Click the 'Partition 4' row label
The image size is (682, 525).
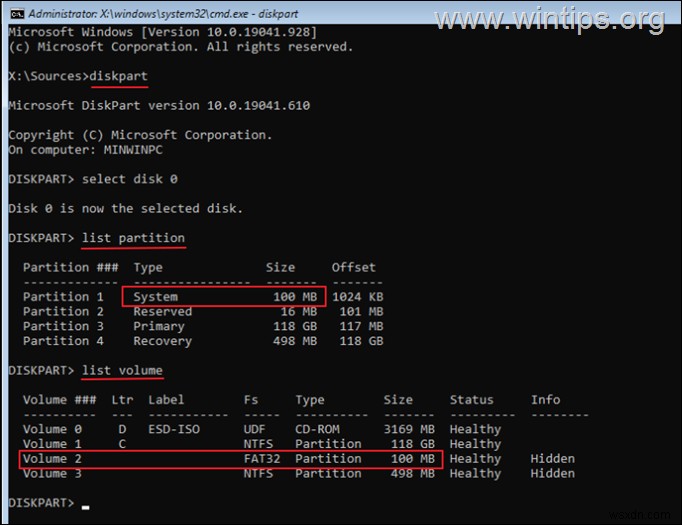click(64, 341)
